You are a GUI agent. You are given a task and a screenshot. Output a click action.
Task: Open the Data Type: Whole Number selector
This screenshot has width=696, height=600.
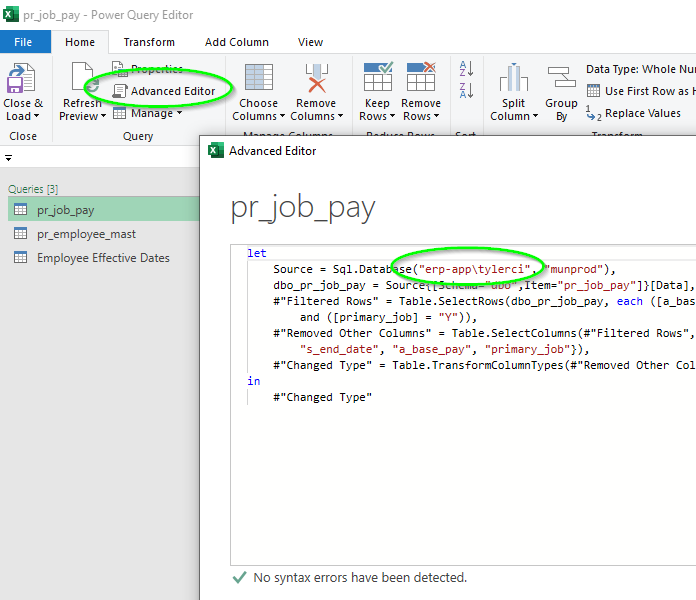(641, 69)
